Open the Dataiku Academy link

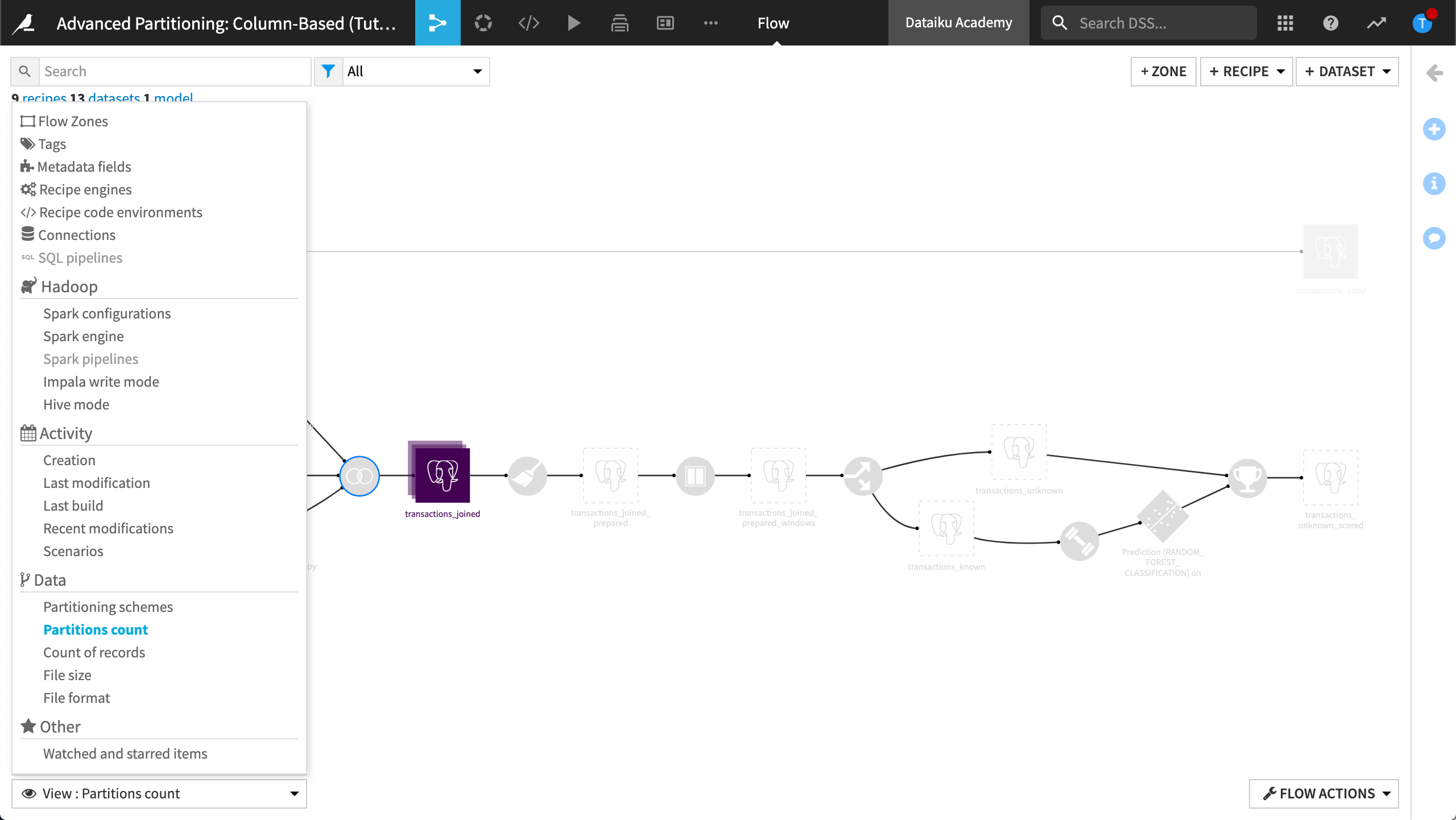tap(958, 23)
